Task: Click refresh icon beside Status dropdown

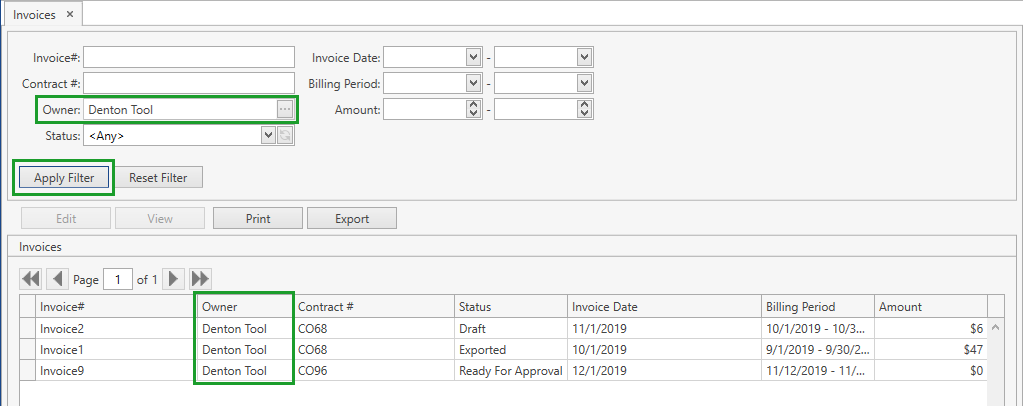Action: [285, 135]
